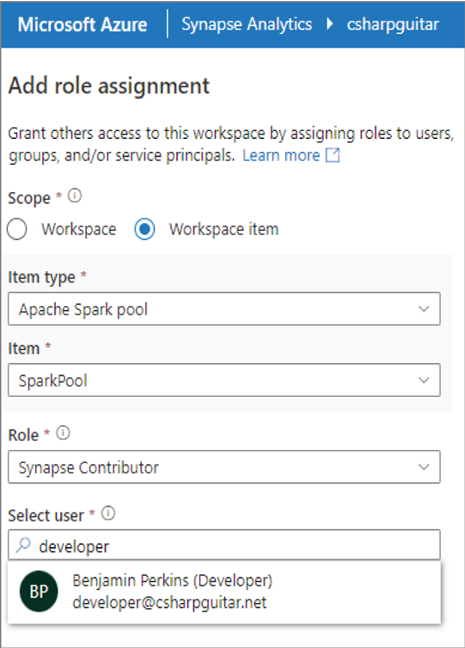Click the Scope info icon

[75, 195]
